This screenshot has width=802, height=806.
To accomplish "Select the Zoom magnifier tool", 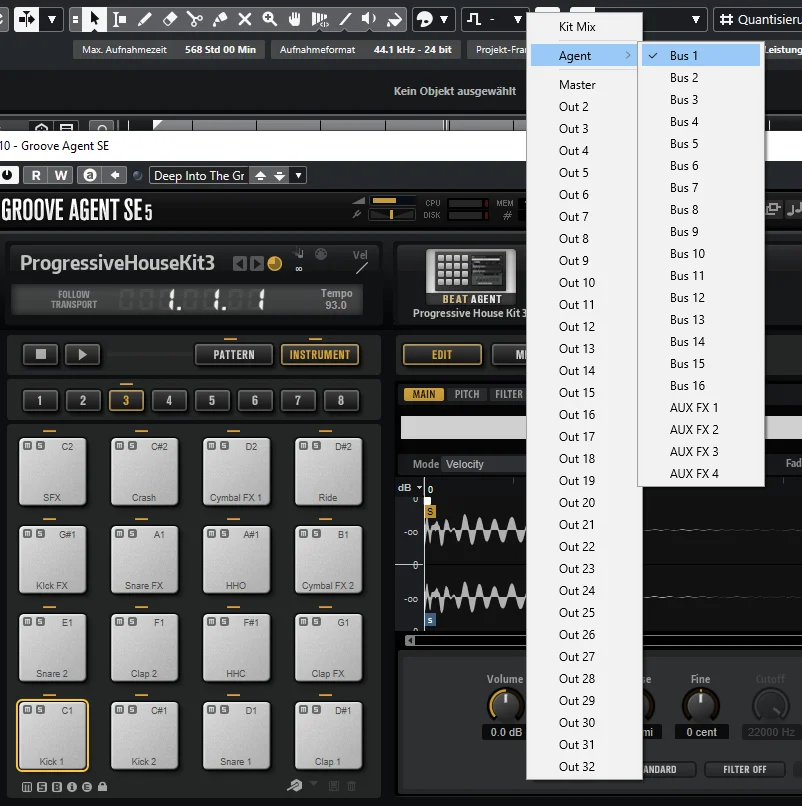I will click(269, 20).
